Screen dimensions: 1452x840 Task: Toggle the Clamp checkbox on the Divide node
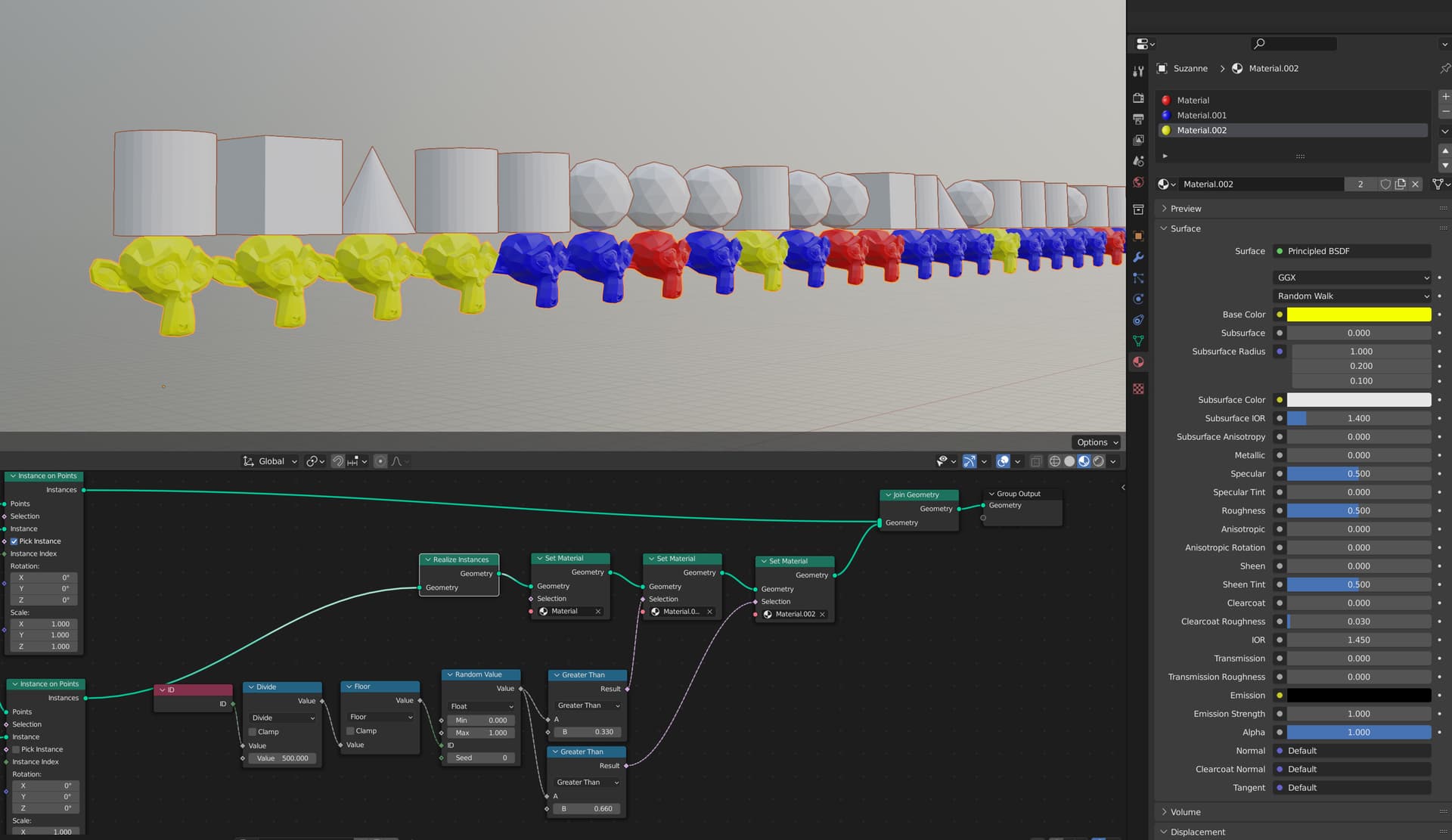253,731
